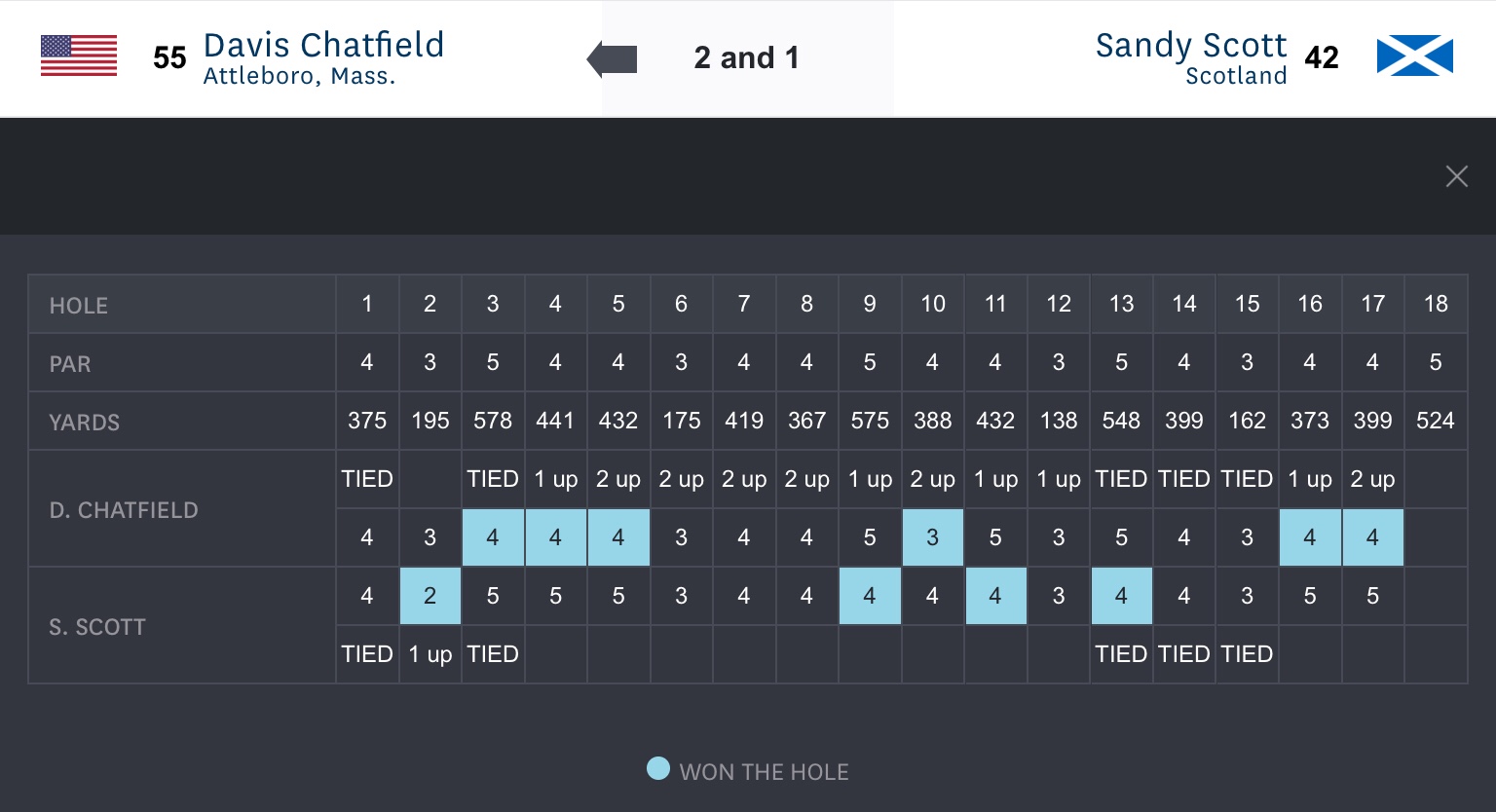
Task: Click the D. CHATFIELD row label
Action: (124, 510)
